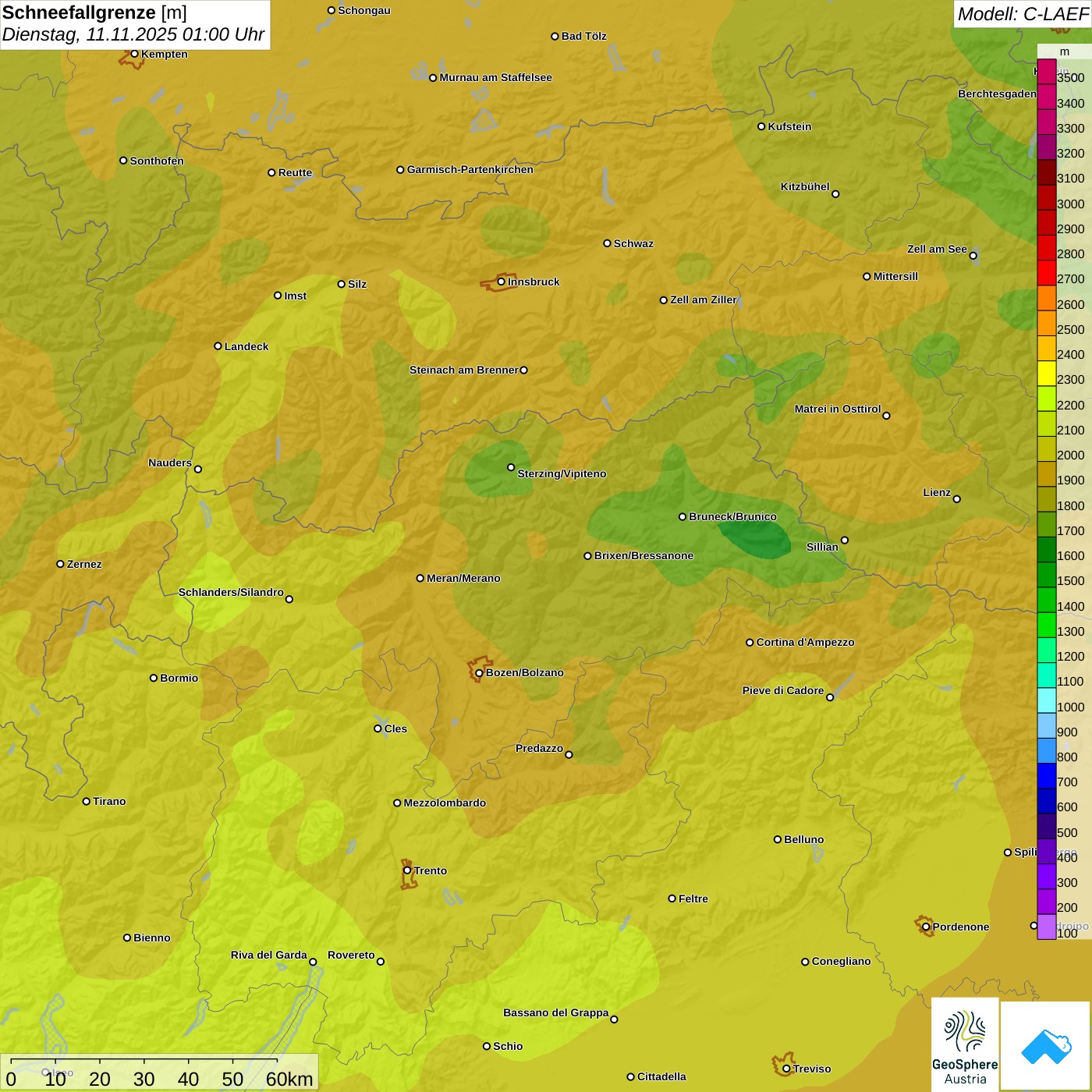This screenshot has width=1092, height=1092.
Task: Click the 'Schlanders/Silandro' label
Action: click(x=231, y=592)
